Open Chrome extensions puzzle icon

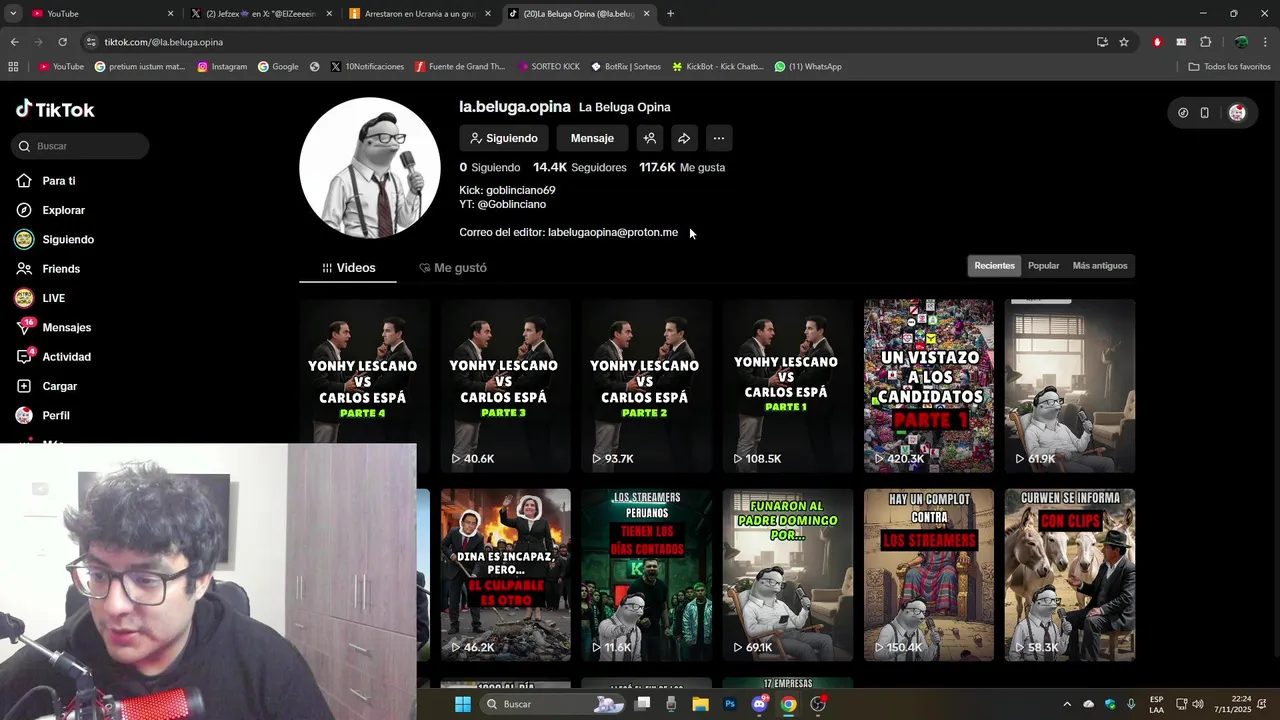click(1205, 42)
